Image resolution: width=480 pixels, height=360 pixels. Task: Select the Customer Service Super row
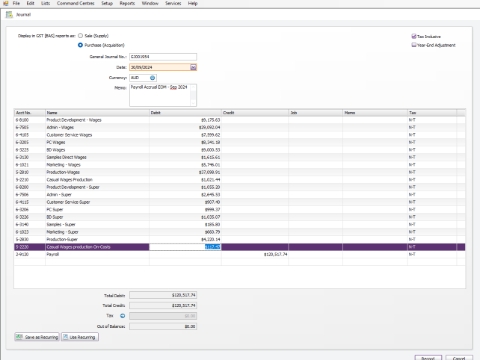[240, 202]
